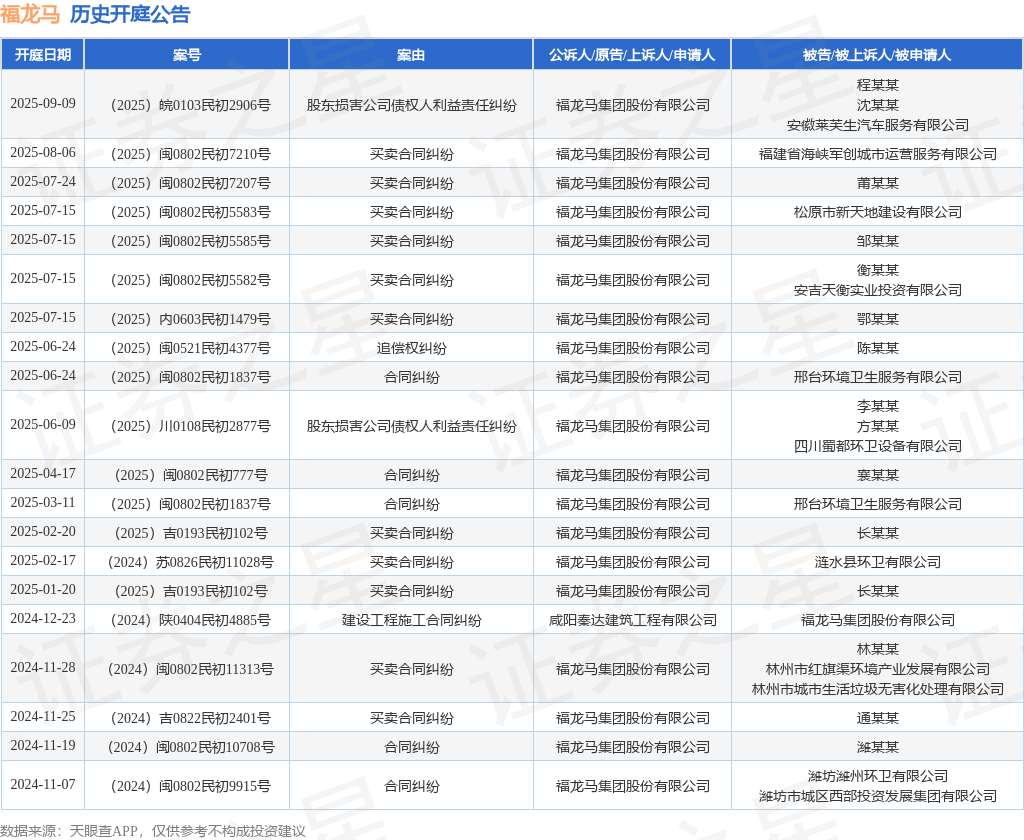Click defendant 潍某某
Screen dimensions: 1024x840
(x=878, y=747)
